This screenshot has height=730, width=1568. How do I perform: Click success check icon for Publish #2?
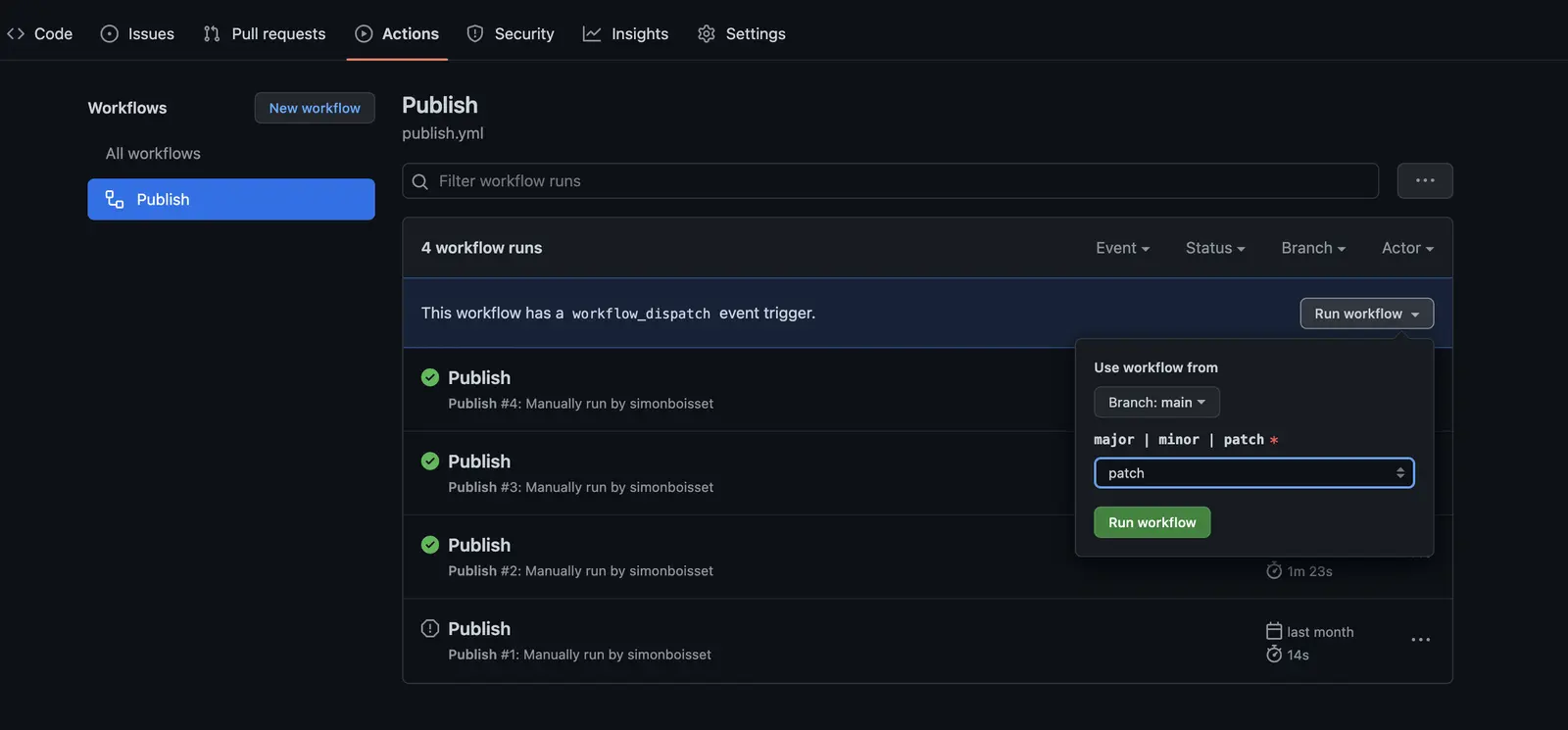(x=430, y=544)
